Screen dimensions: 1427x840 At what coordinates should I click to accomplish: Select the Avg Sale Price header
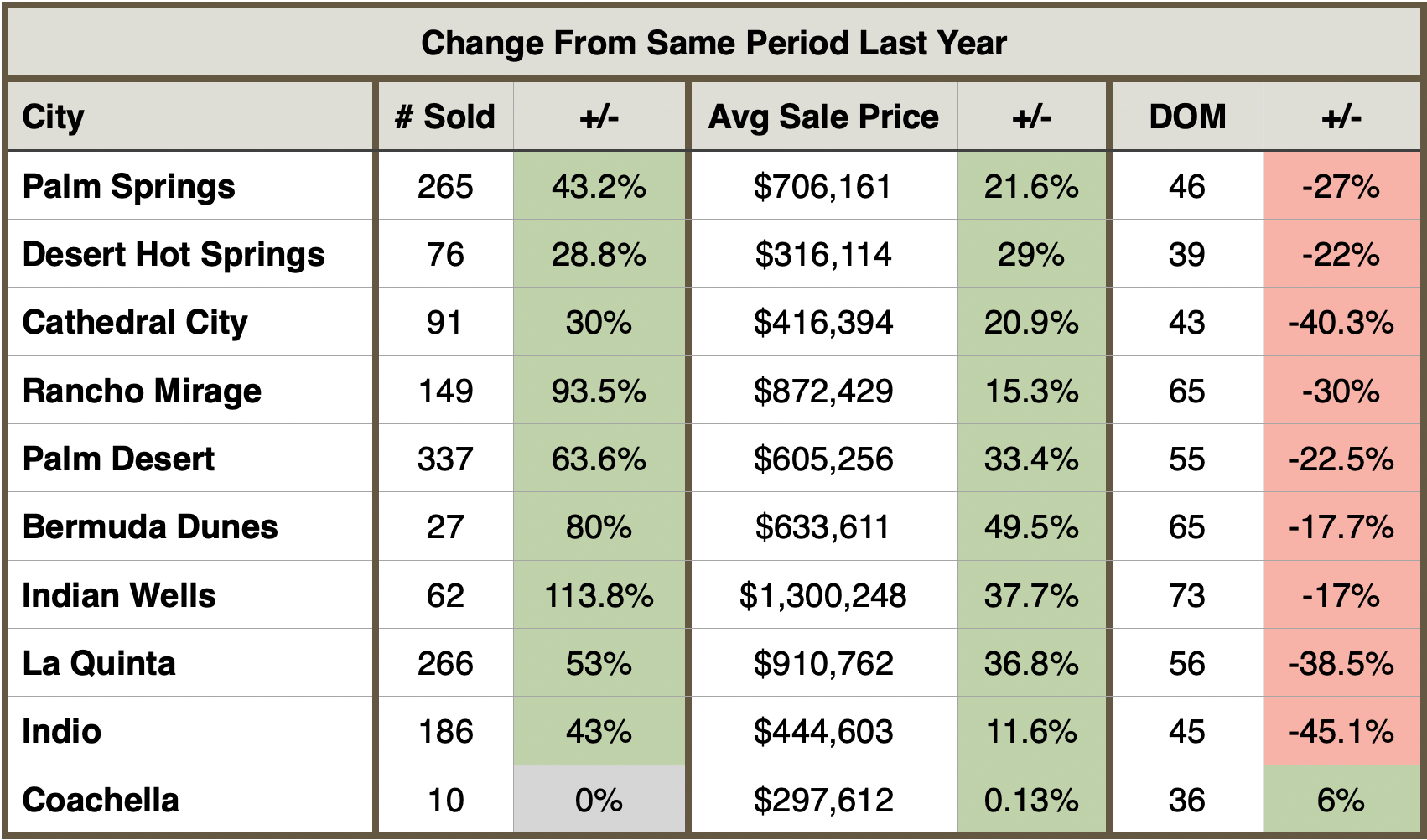coord(823,117)
